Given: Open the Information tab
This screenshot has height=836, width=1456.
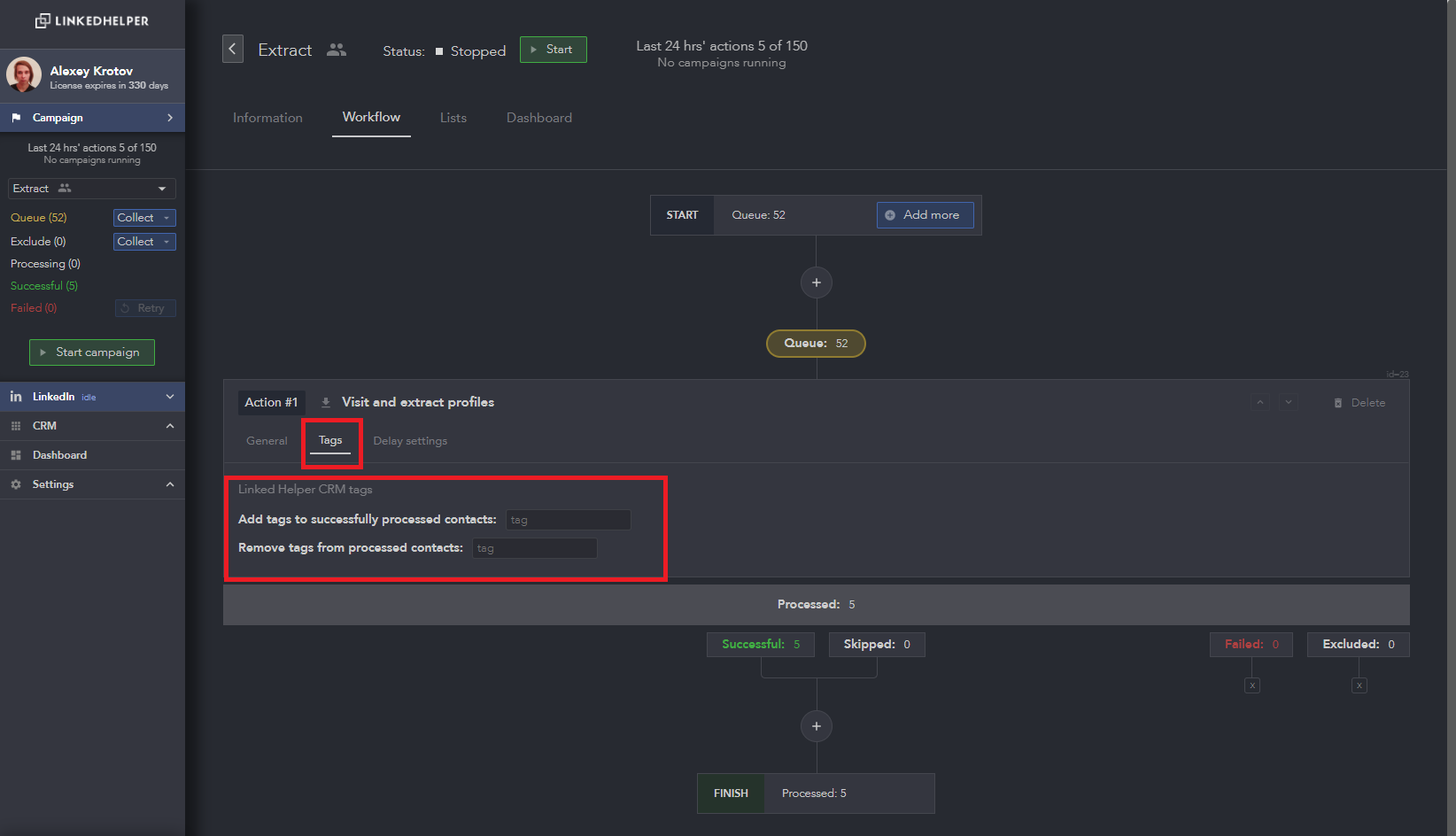Looking at the screenshot, I should pos(267,118).
